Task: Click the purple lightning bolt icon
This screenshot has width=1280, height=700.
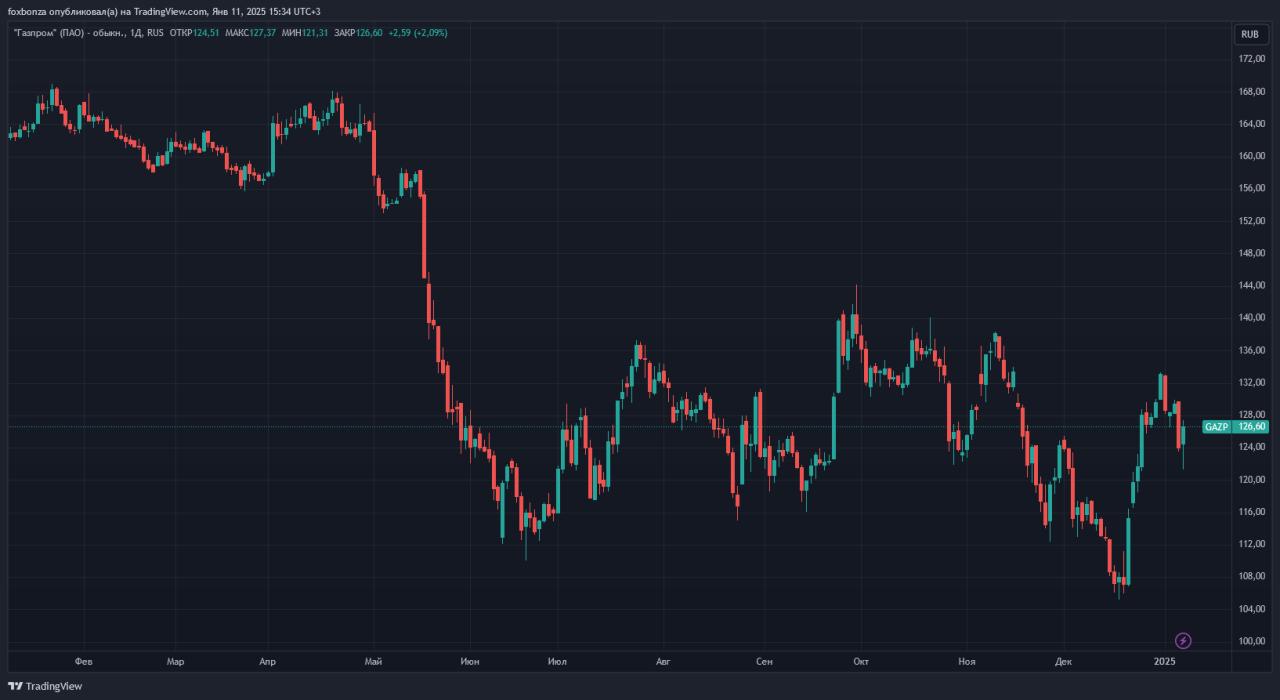Action: tap(1183, 640)
